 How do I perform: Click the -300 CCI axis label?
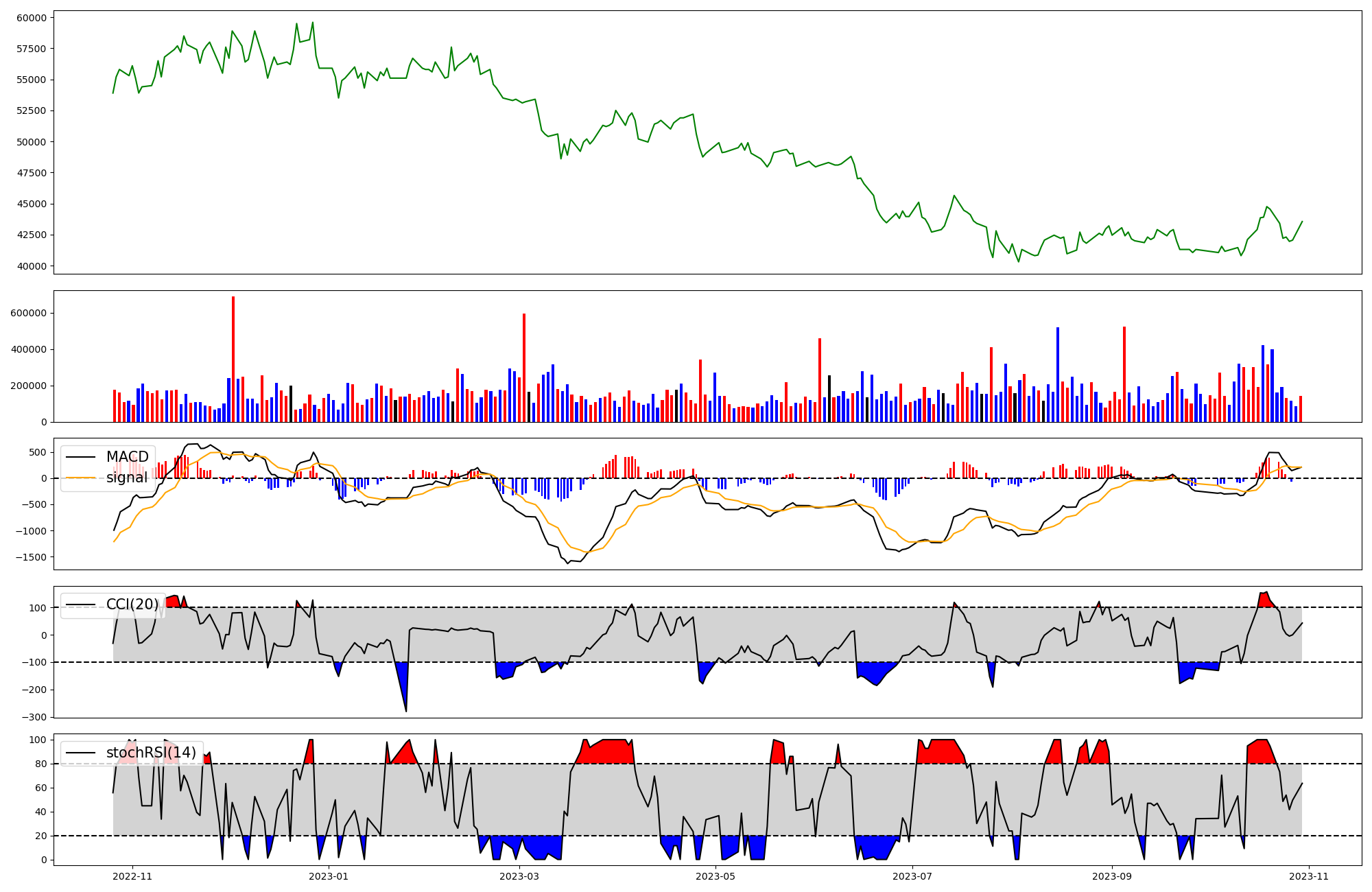34,717
